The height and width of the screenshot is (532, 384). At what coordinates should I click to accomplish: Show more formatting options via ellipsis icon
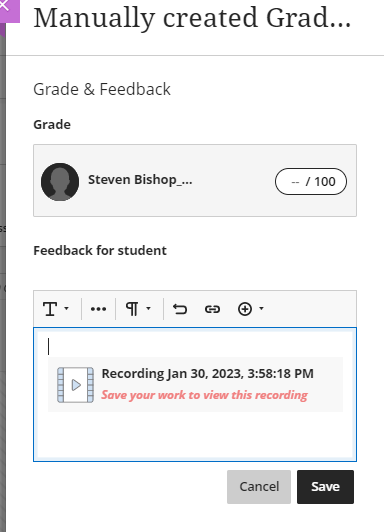pos(98,309)
